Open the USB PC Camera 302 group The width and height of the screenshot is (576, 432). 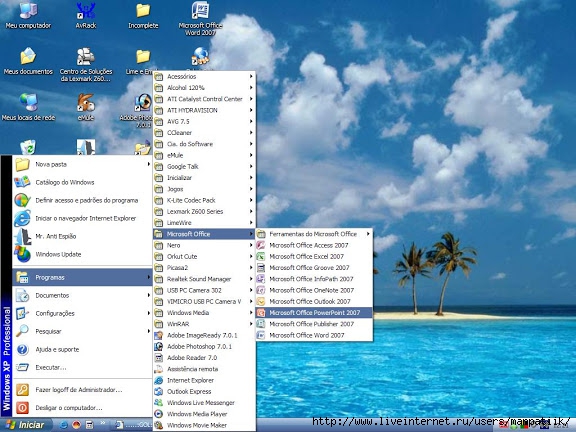[x=204, y=290]
